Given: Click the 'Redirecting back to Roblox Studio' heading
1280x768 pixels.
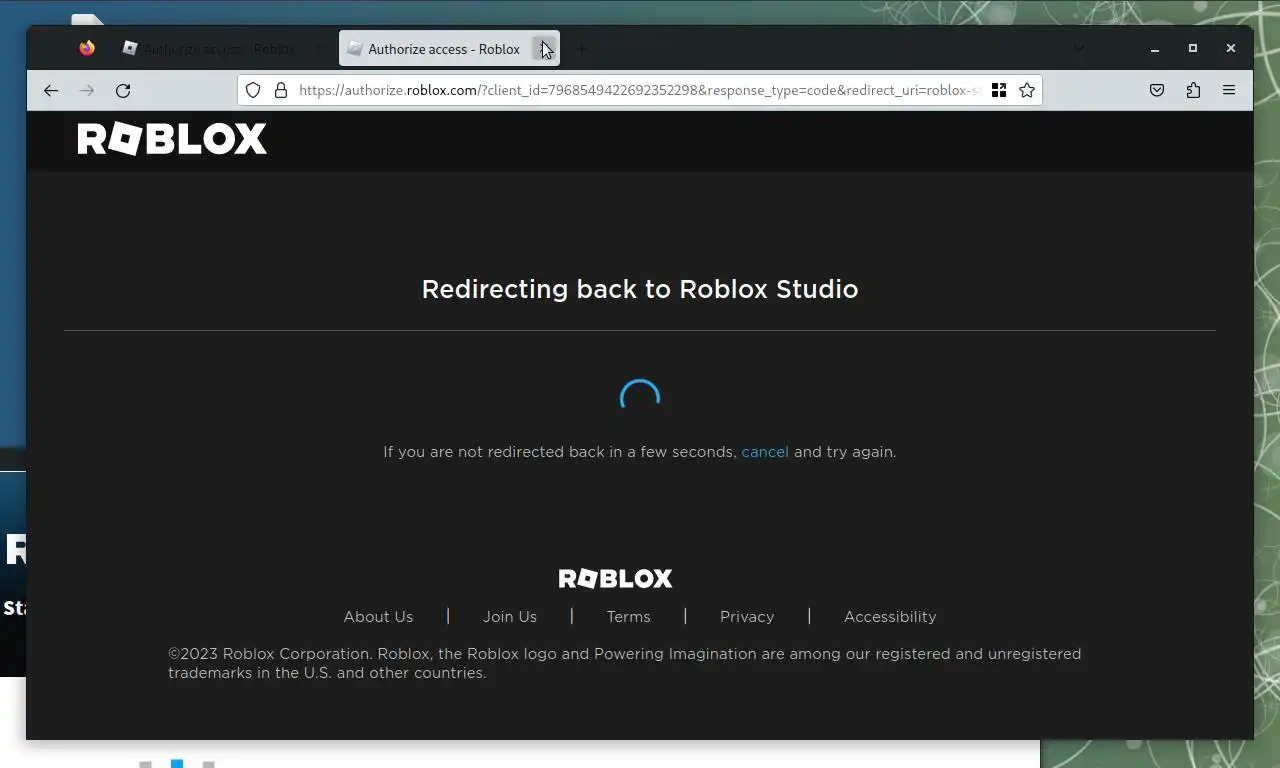Looking at the screenshot, I should point(640,289).
